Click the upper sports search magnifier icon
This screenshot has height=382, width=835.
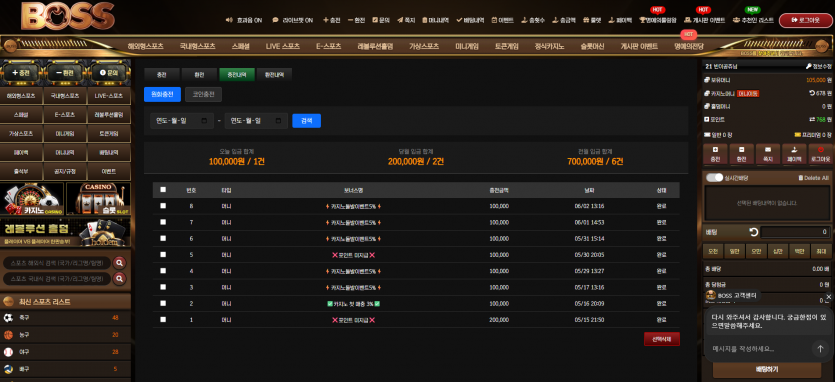(x=119, y=263)
